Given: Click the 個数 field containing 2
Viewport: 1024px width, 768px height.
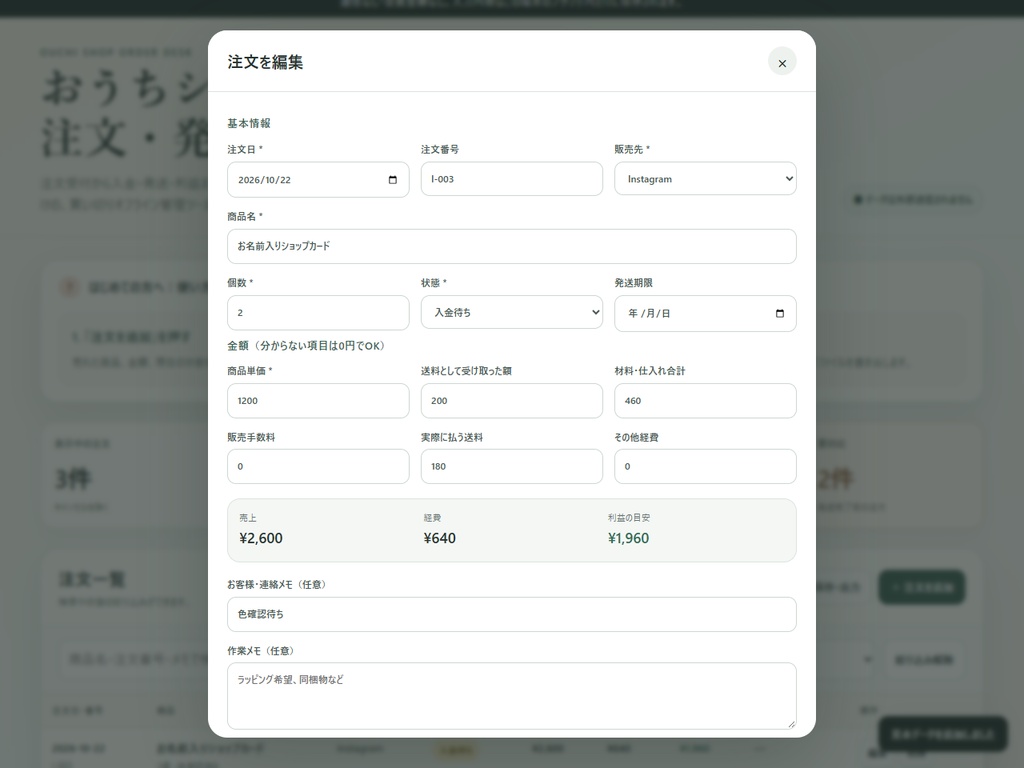Looking at the screenshot, I should coord(318,313).
